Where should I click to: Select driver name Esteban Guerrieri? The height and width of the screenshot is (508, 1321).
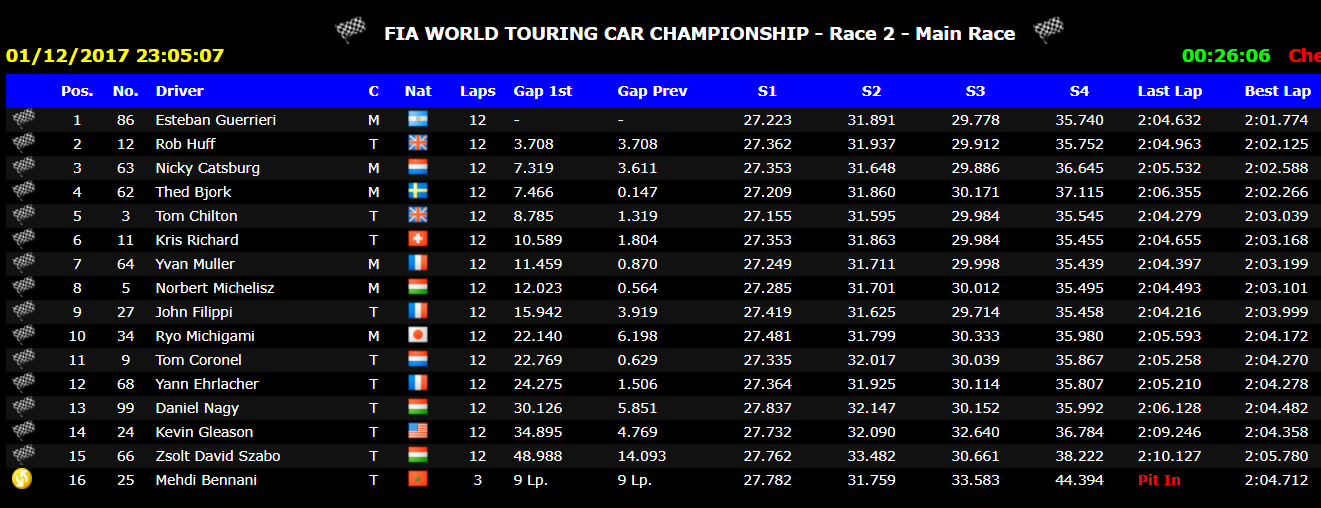coord(215,120)
